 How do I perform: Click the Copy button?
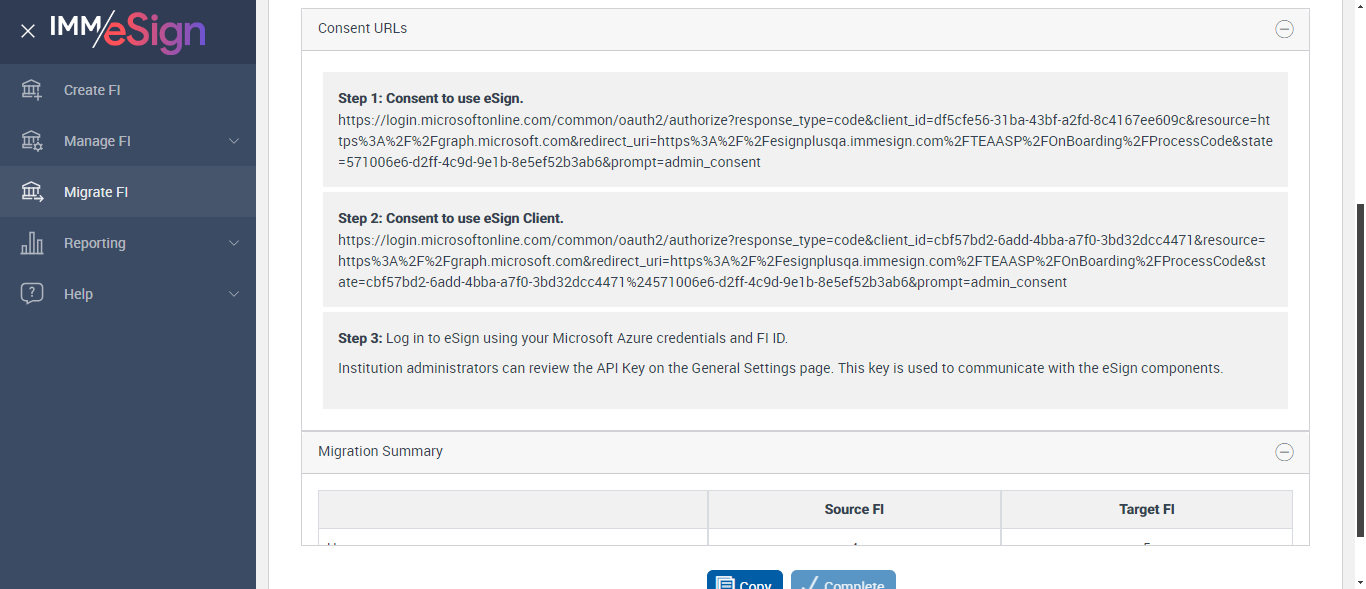[x=745, y=580]
